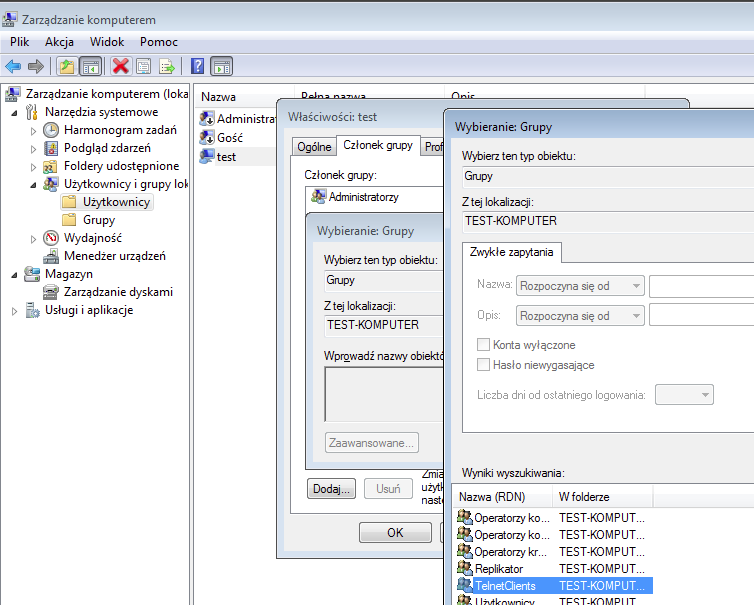Select the Administrator user row

pos(238,118)
